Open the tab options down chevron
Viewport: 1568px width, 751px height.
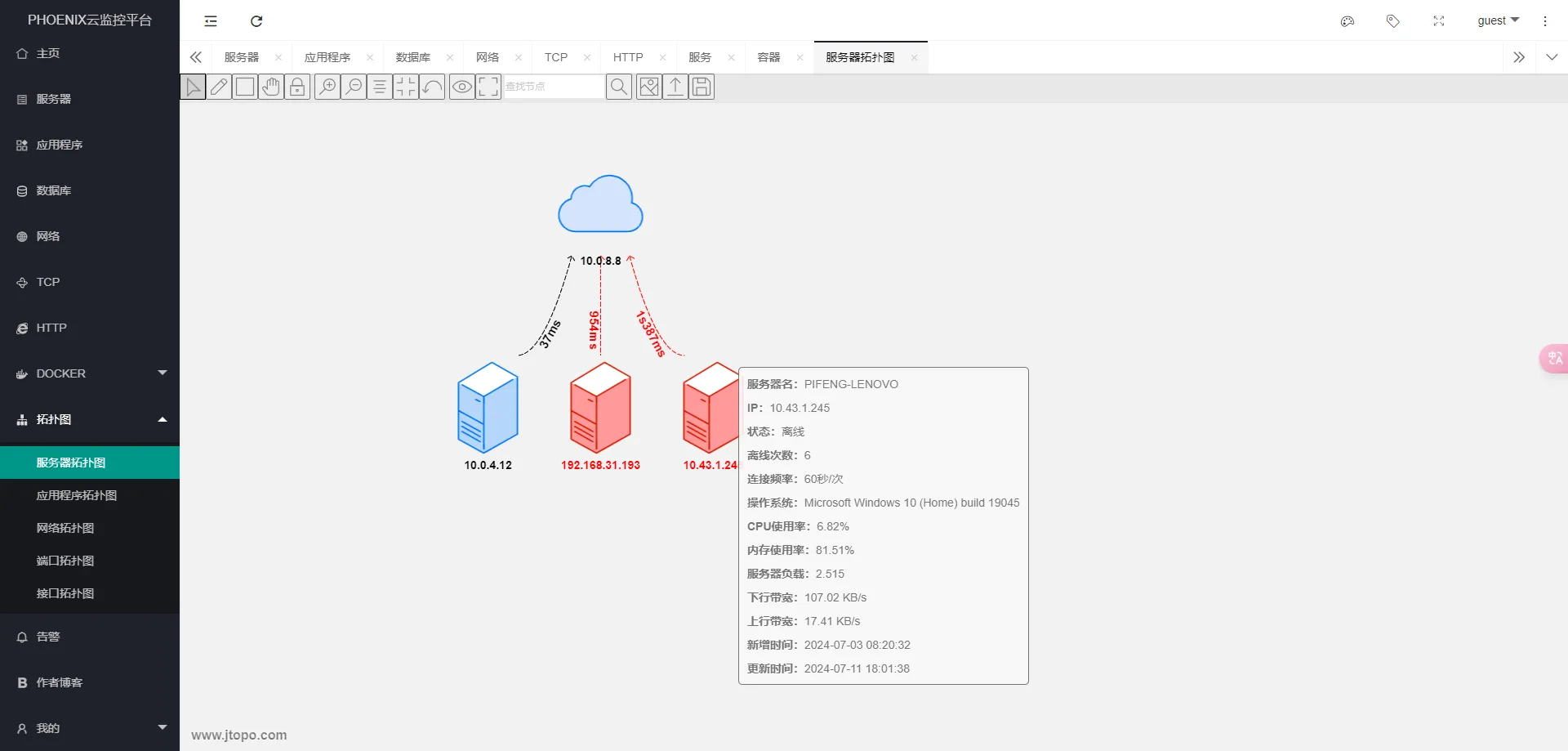1552,57
